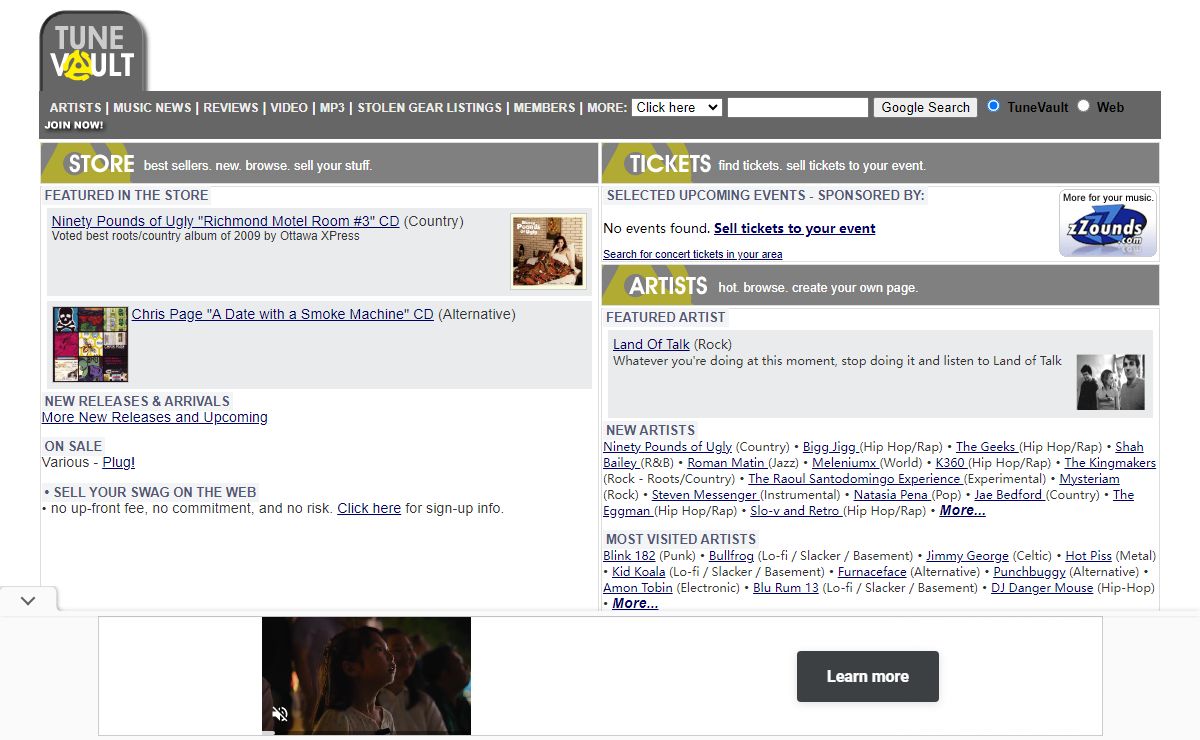Open most visited artist DJ Danger Mouse
The image size is (1200, 740).
[1042, 588]
